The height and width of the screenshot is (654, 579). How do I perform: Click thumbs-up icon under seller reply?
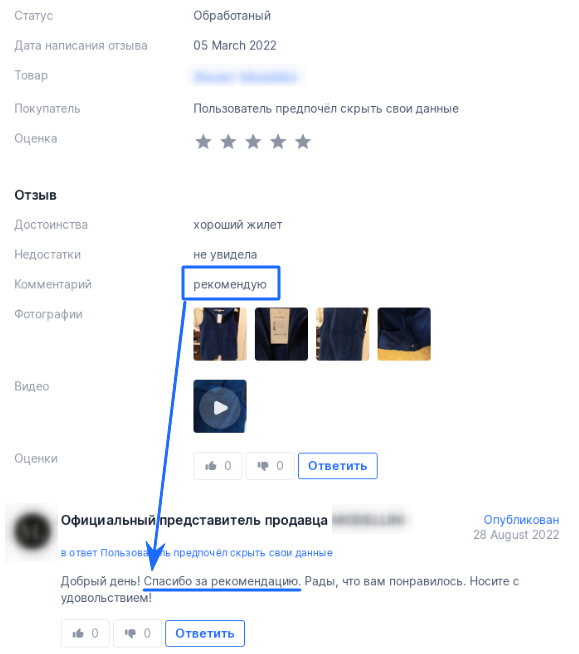coord(78,633)
